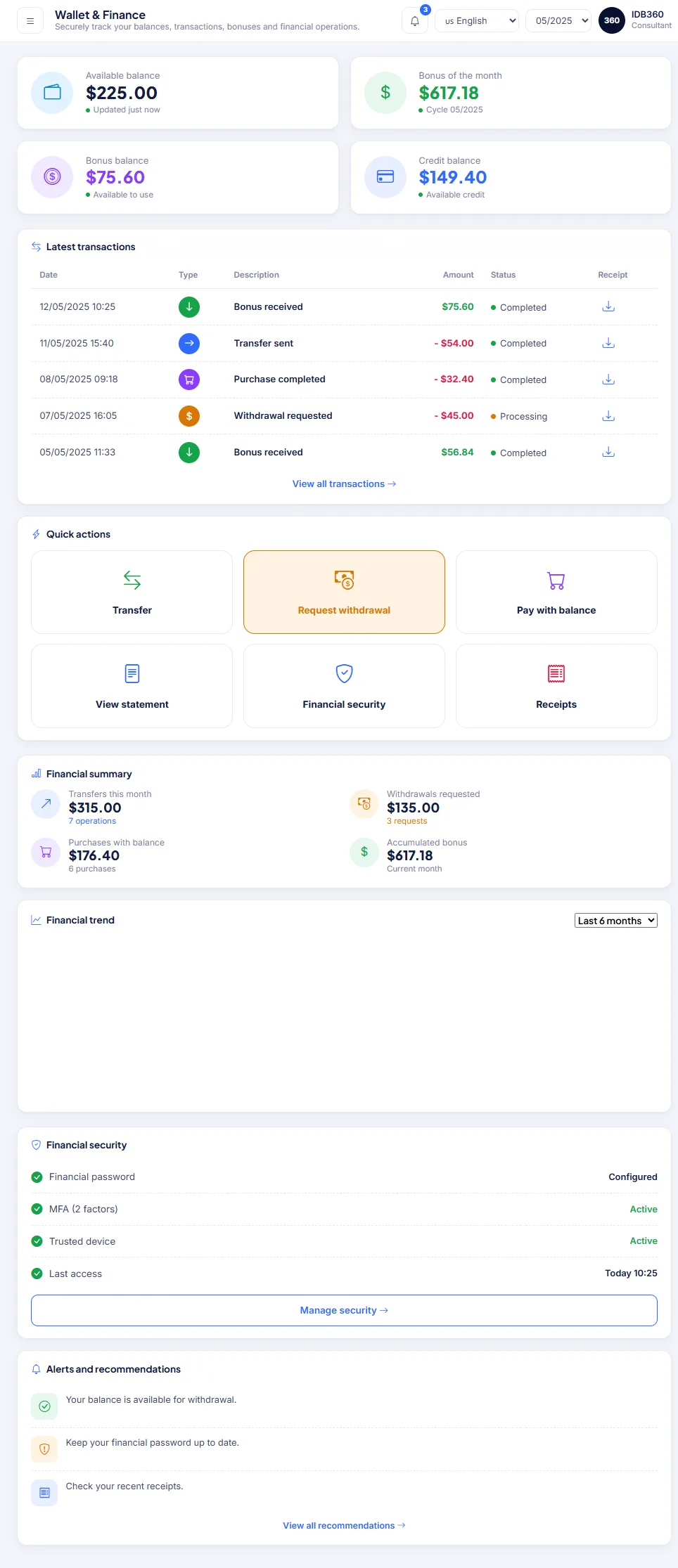Click 'Your balance is available for withdrawal' alert

(151, 1400)
